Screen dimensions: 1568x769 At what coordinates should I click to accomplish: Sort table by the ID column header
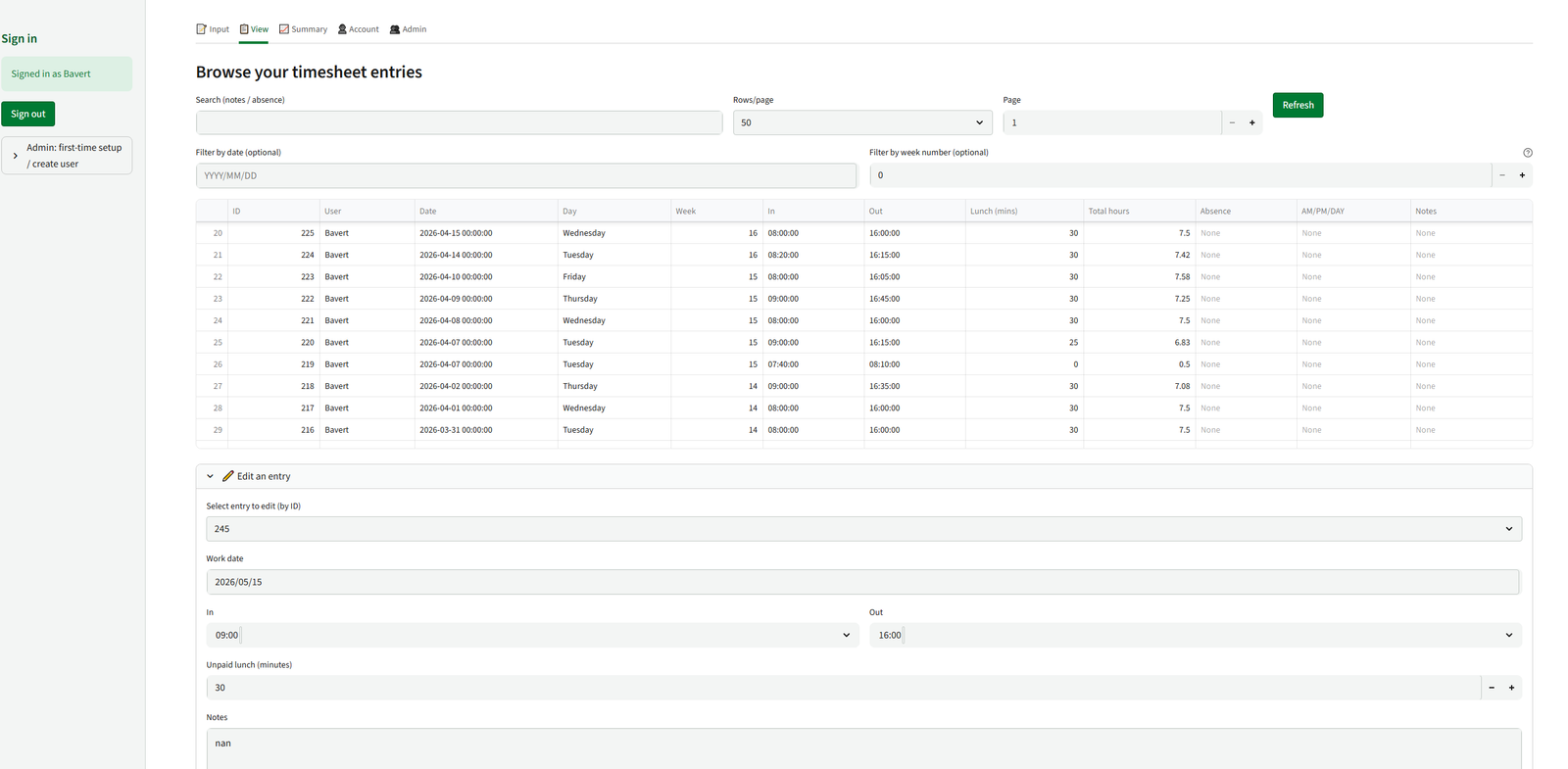tap(273, 211)
